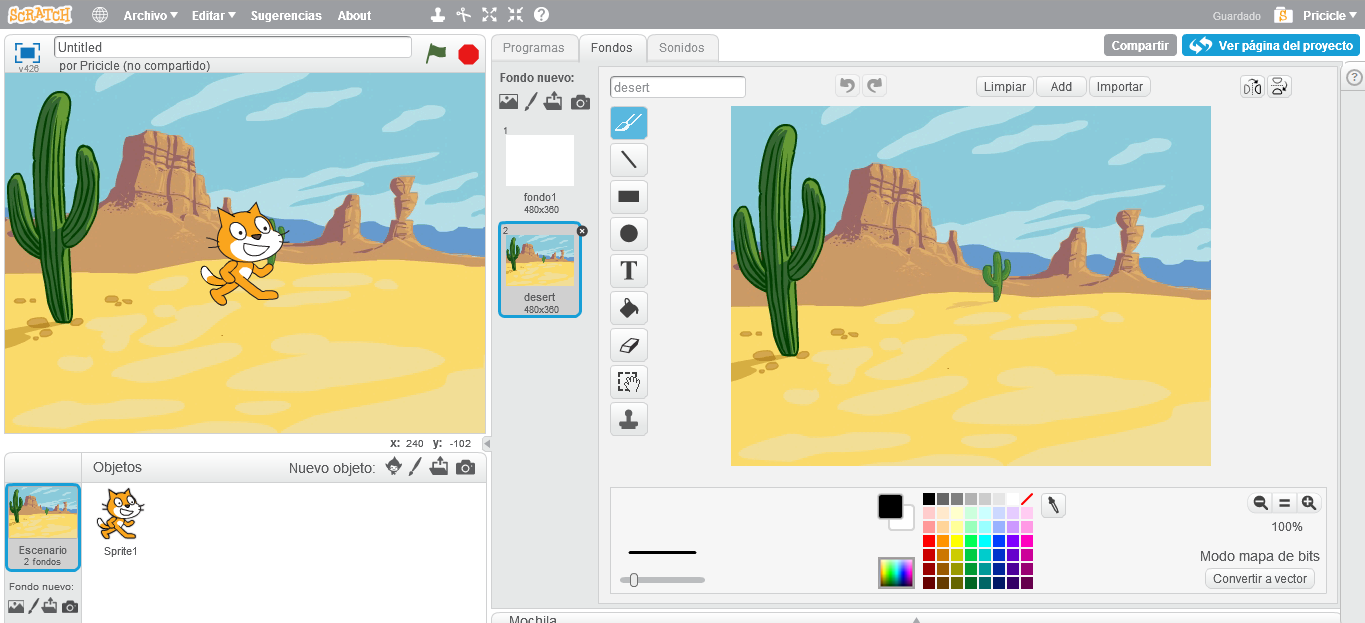Zoom out the paint canvas
The height and width of the screenshot is (623, 1365).
click(x=1260, y=503)
